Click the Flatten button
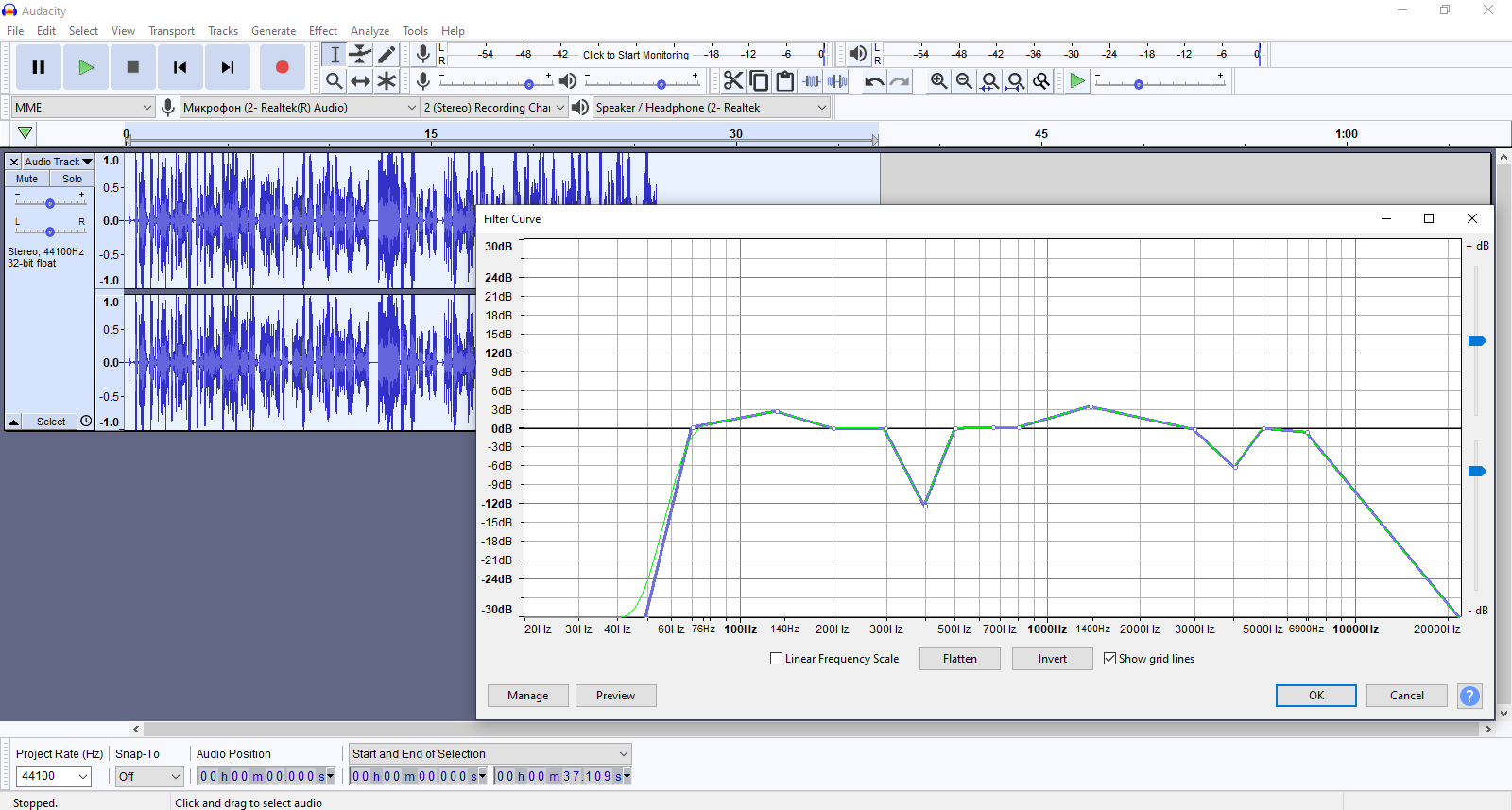 (959, 659)
